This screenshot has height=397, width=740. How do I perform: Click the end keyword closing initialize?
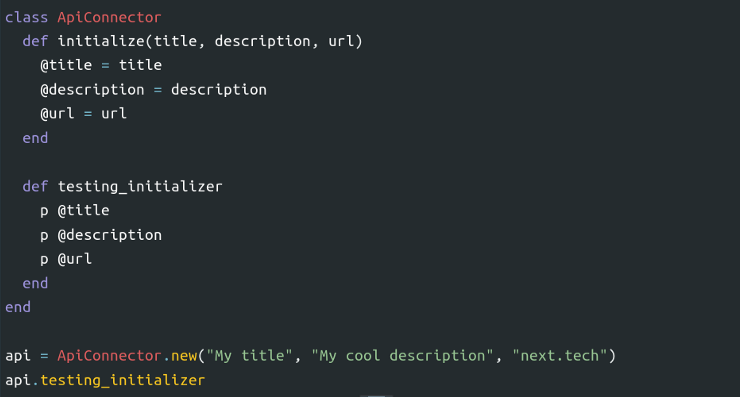[x=35, y=138]
